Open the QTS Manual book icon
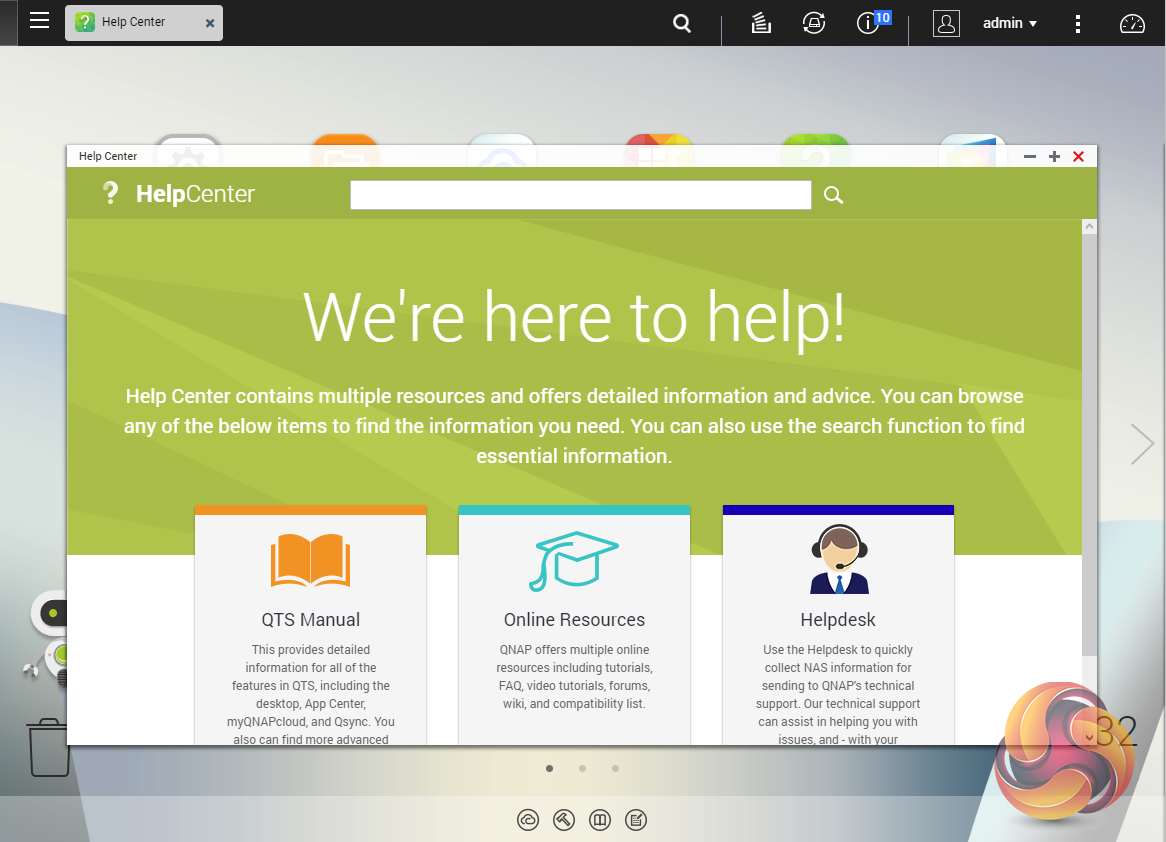 point(310,561)
